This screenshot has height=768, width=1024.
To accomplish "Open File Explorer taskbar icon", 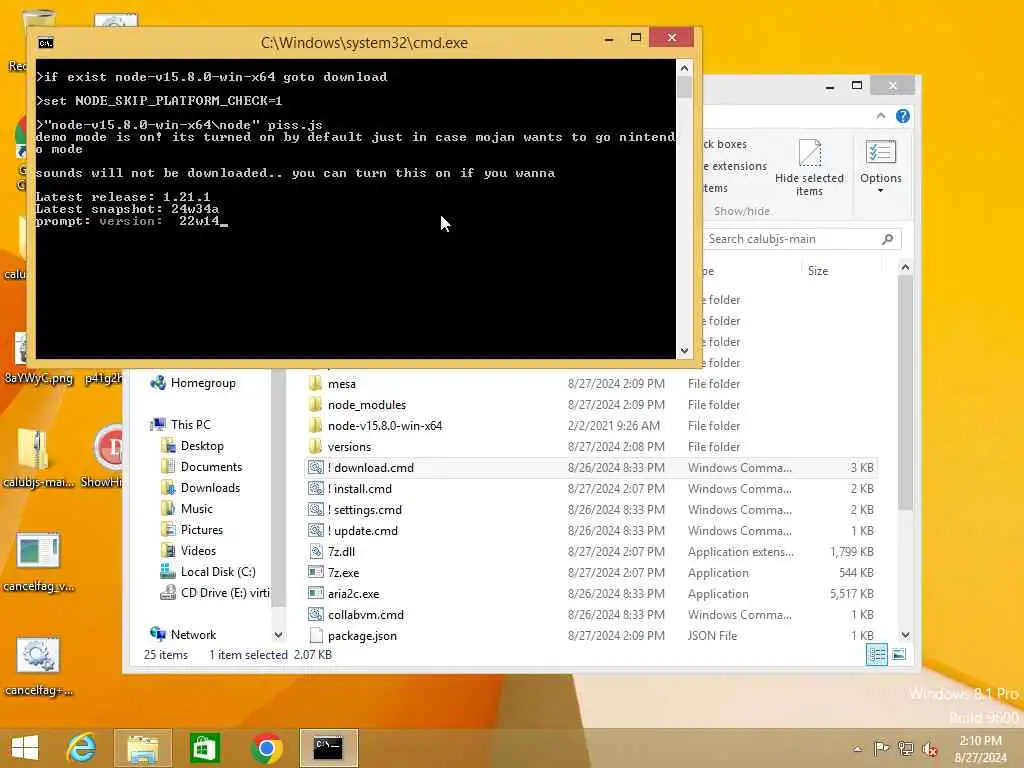I will click(142, 748).
